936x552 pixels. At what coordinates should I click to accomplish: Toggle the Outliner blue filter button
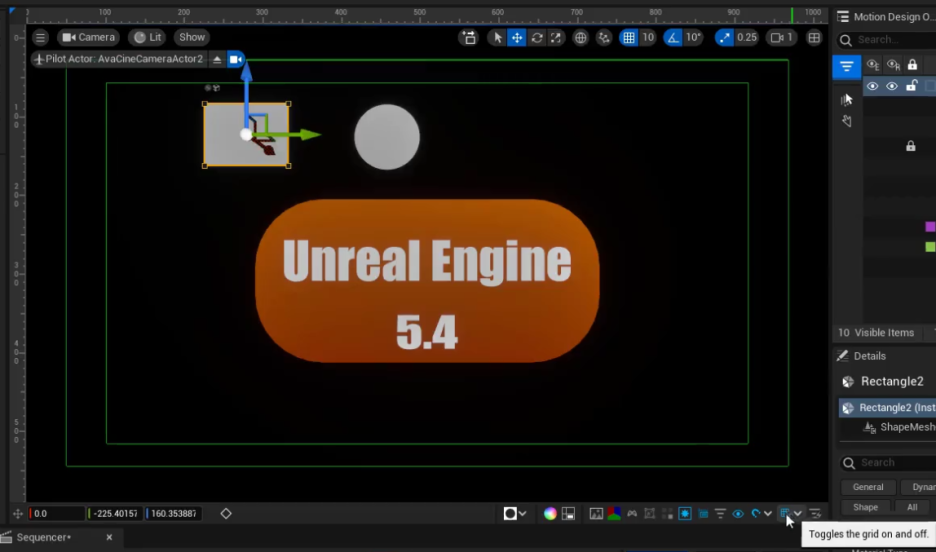846,66
